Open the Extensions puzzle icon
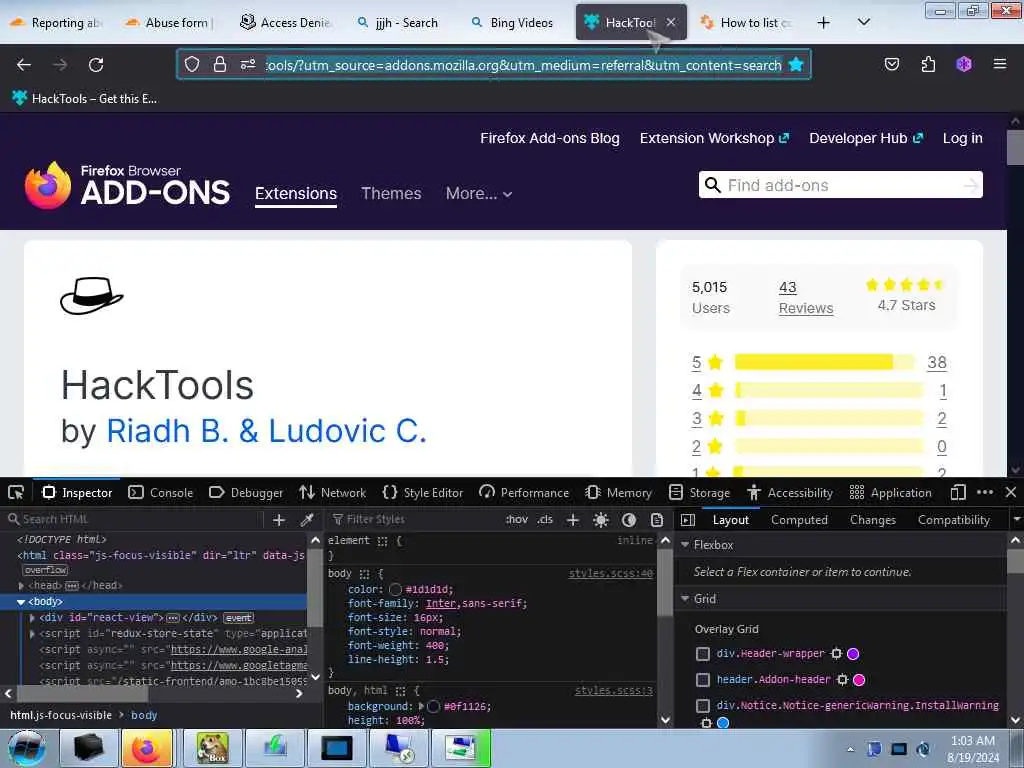This screenshot has width=1024, height=768. point(928,64)
